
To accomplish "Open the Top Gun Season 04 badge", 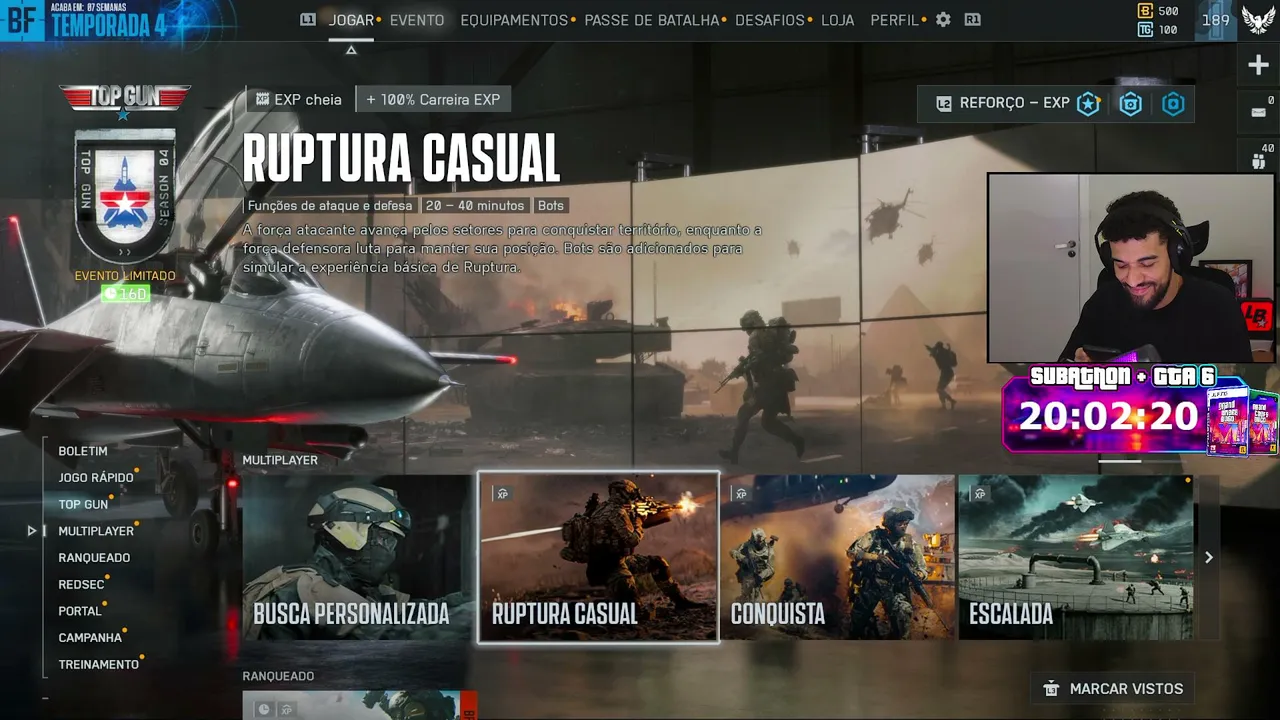I will (x=125, y=197).
